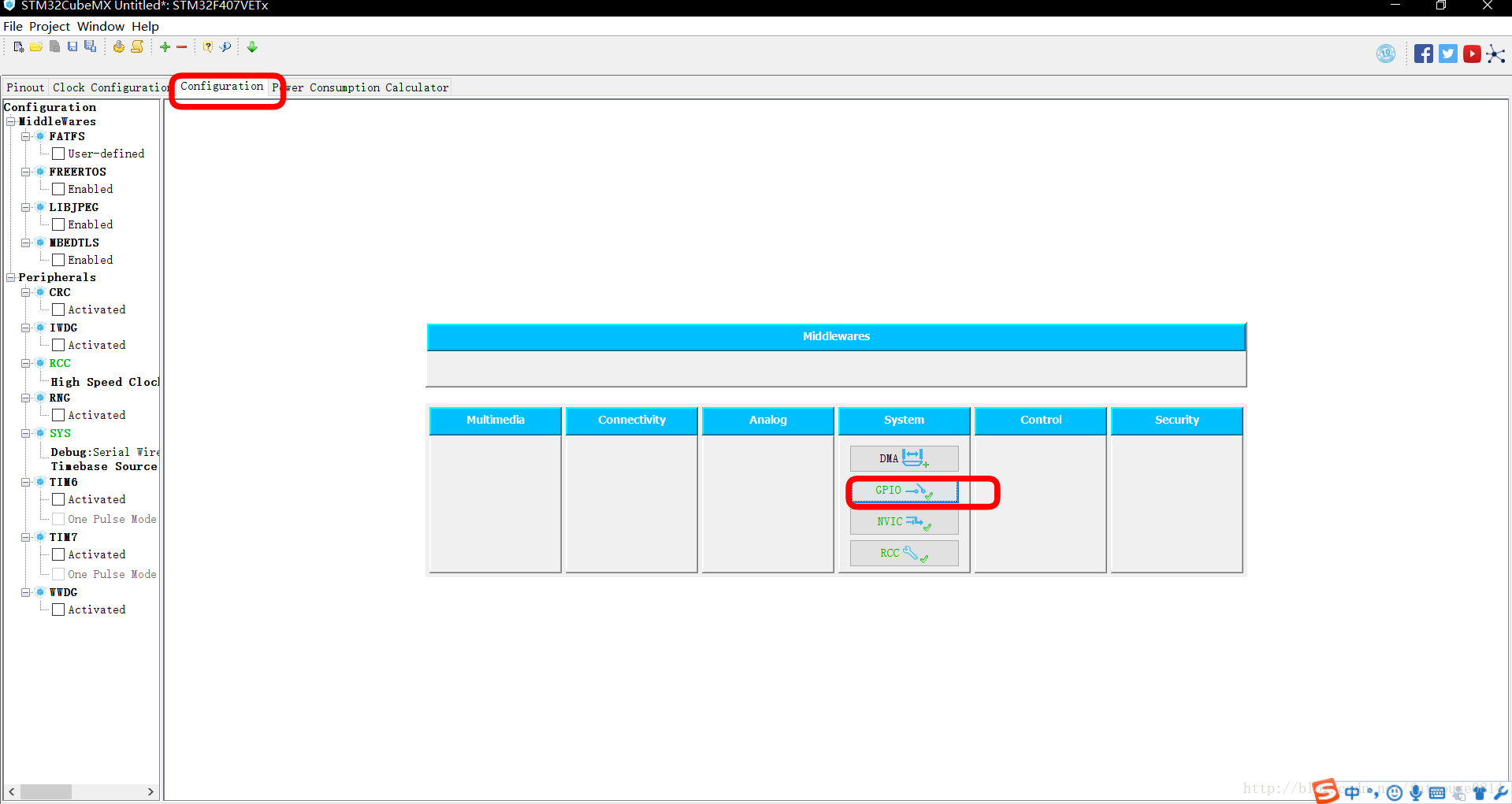The width and height of the screenshot is (1512, 804).
Task: Click the New Project toolbar icon
Action: (x=19, y=47)
